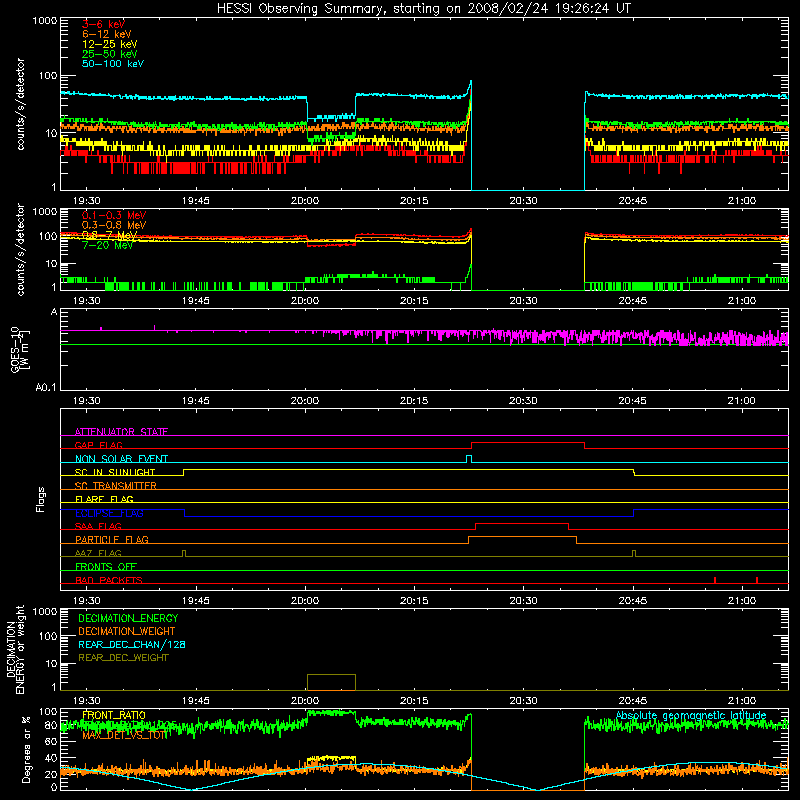Select the REAR_DEC_CHAN/128 legend label
This screenshot has width=800, height=800.
tap(132, 644)
